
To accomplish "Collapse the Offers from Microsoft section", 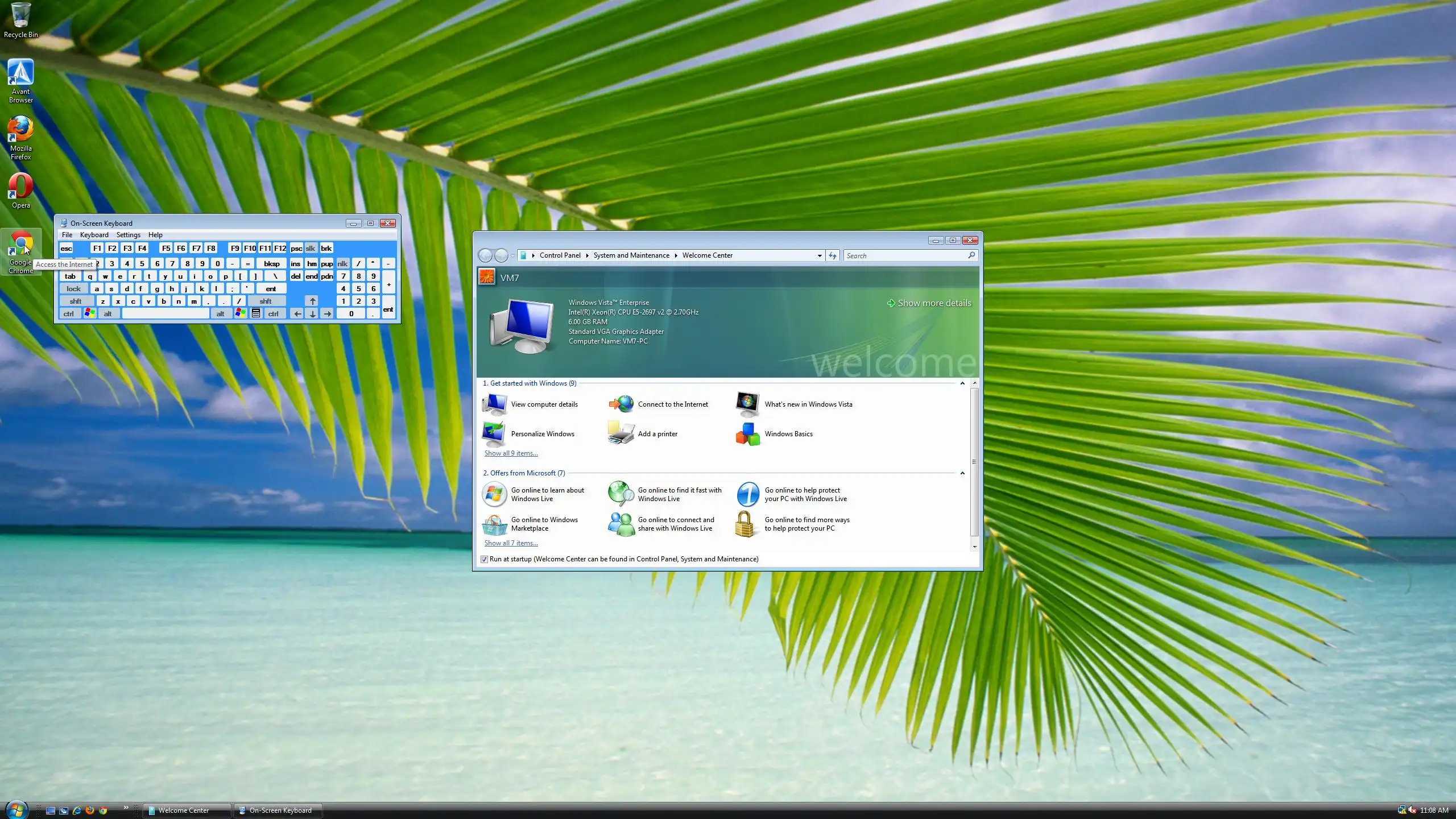I will (962, 473).
